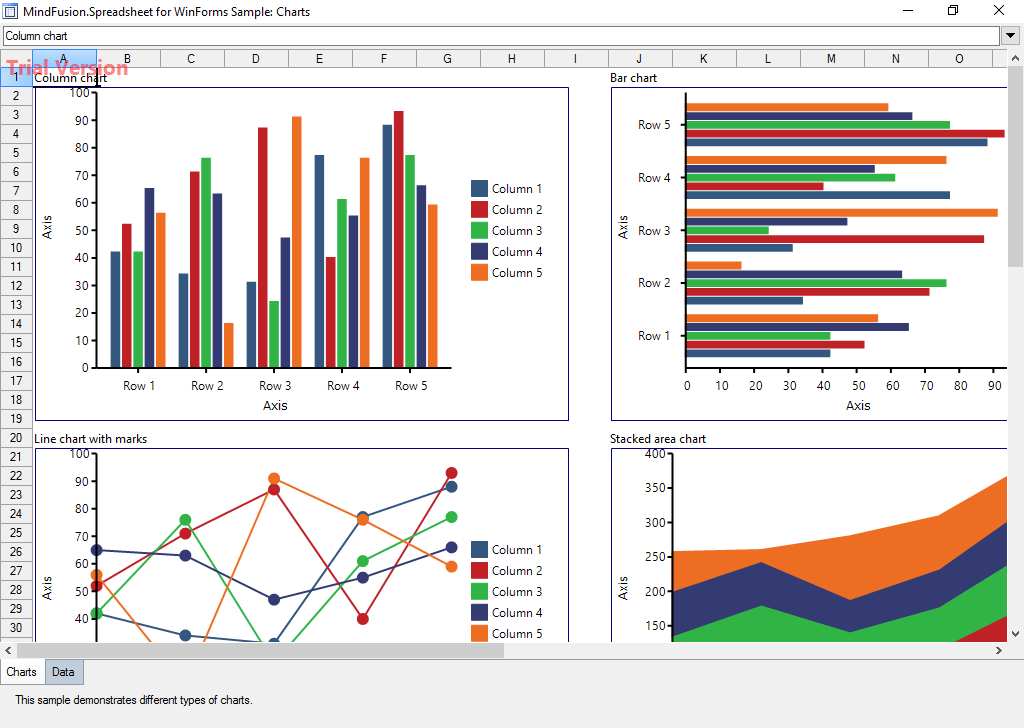
Task: Select the Charts tab
Action: [x=21, y=672]
